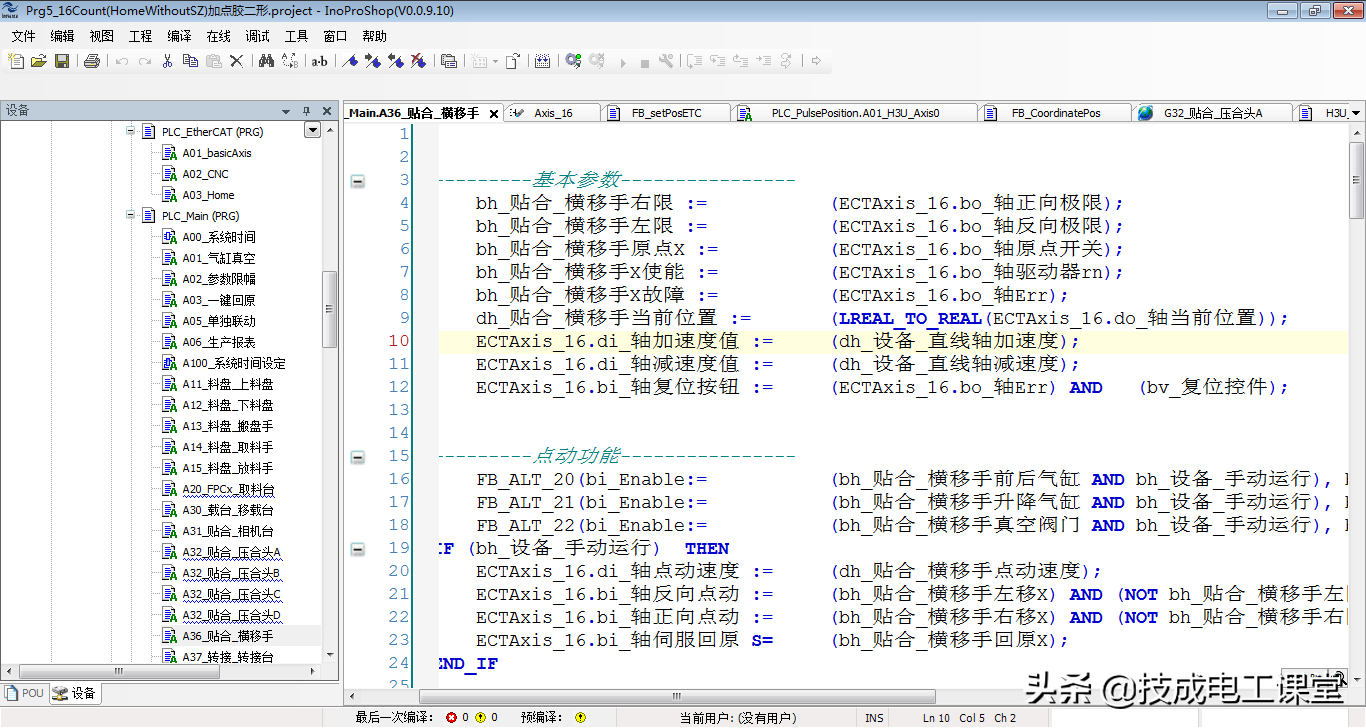Open the 编译 menu

pos(179,36)
